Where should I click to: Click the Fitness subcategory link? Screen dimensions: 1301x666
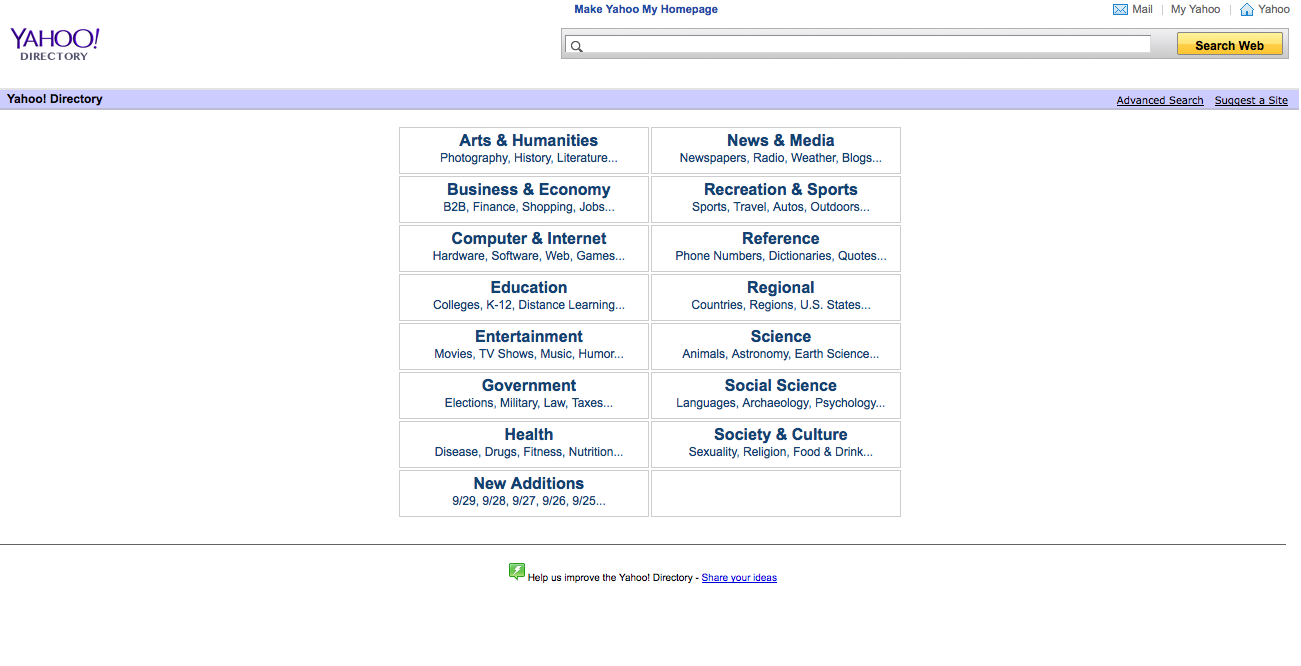(543, 452)
